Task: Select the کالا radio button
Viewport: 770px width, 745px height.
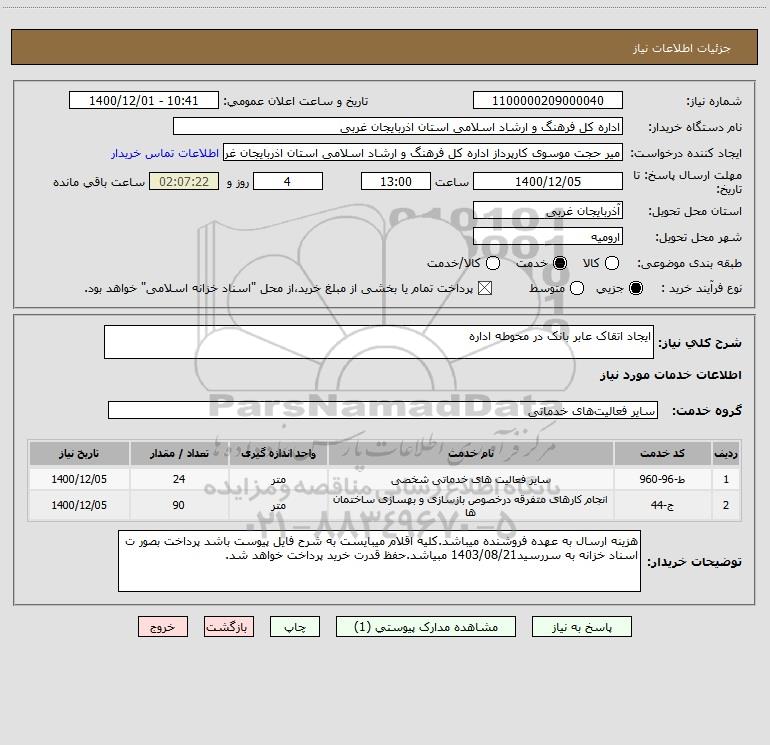Action: (x=611, y=263)
